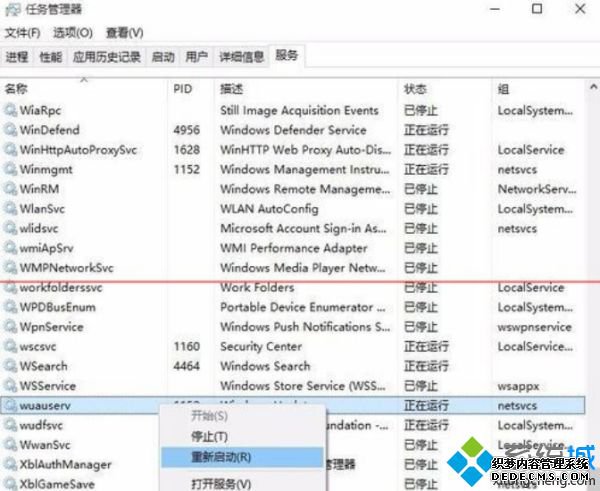Click the gear icon beside WSService
The height and width of the screenshot is (491, 600).
click(x=10, y=386)
